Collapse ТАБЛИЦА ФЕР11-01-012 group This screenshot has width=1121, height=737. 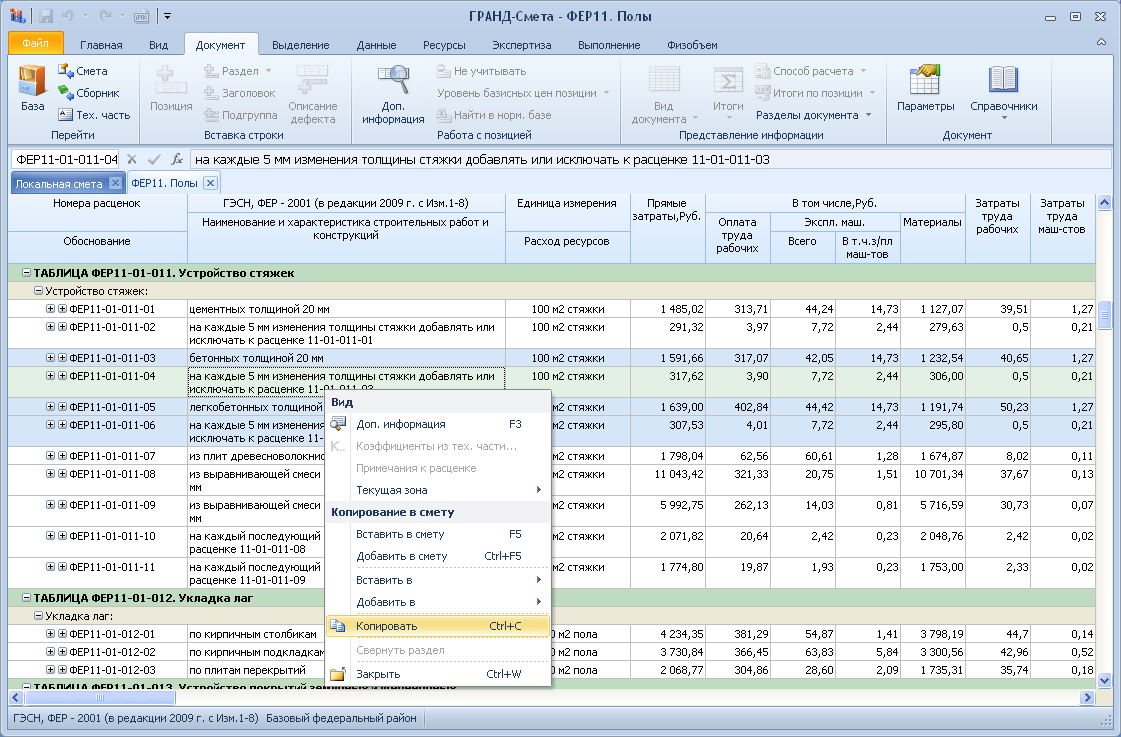click(26, 598)
